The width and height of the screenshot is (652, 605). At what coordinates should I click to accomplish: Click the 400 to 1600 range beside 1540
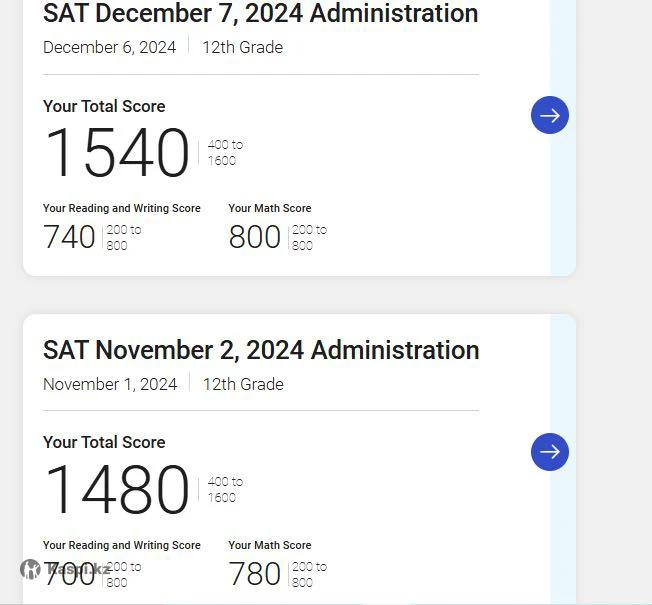point(224,152)
